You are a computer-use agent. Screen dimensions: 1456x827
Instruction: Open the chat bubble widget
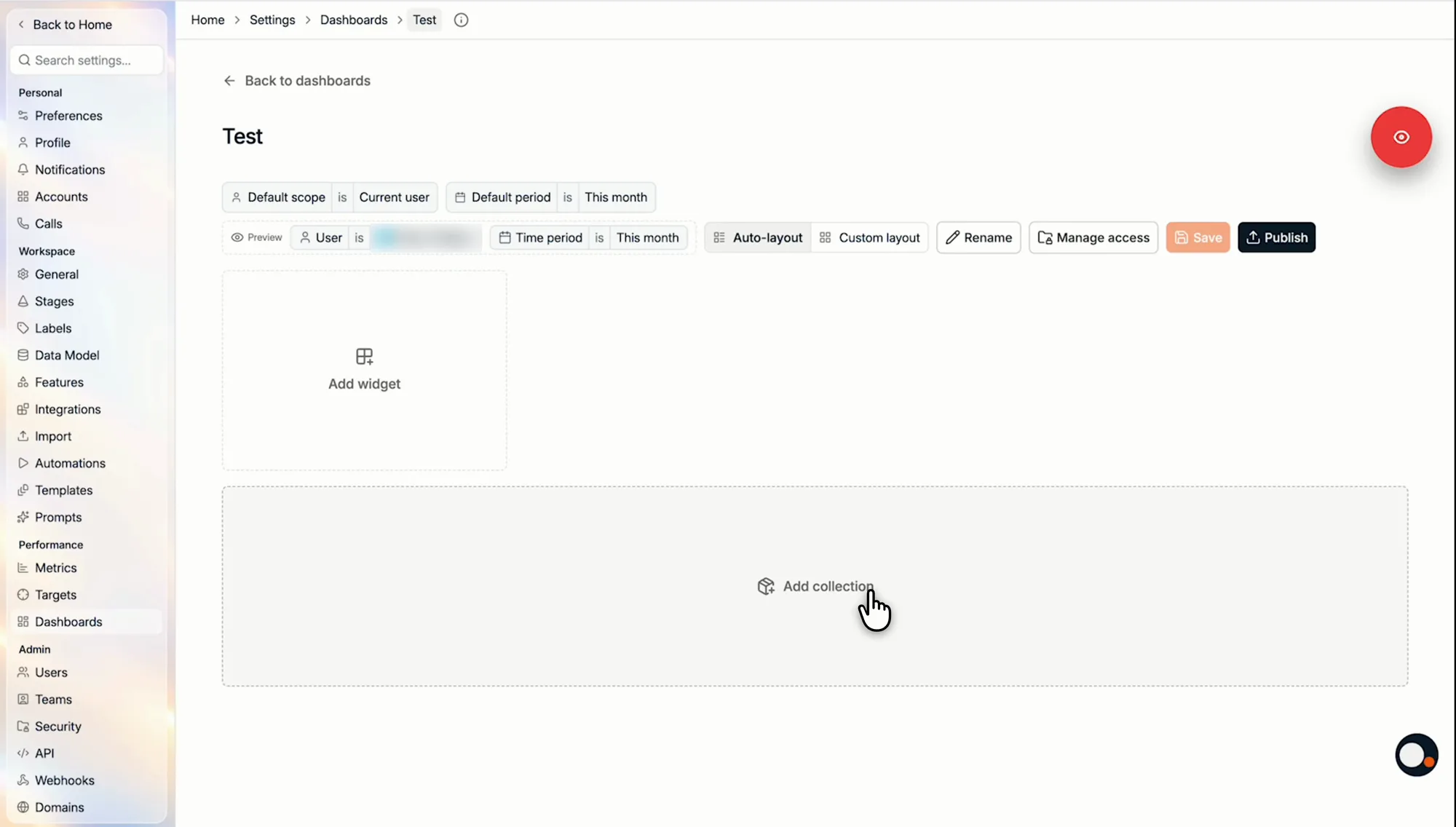point(1416,755)
